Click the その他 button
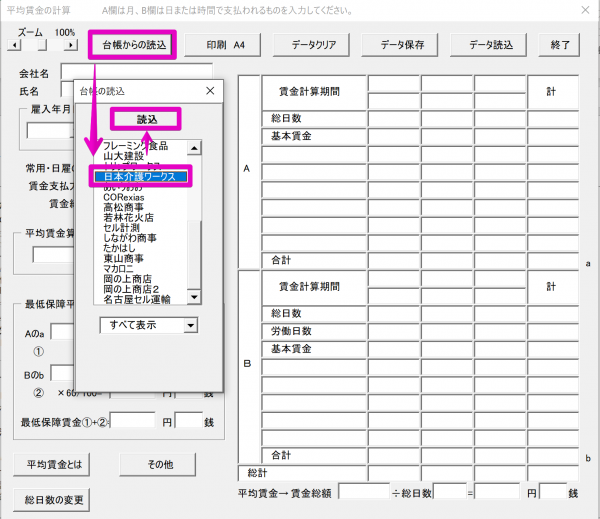 [x=158, y=465]
